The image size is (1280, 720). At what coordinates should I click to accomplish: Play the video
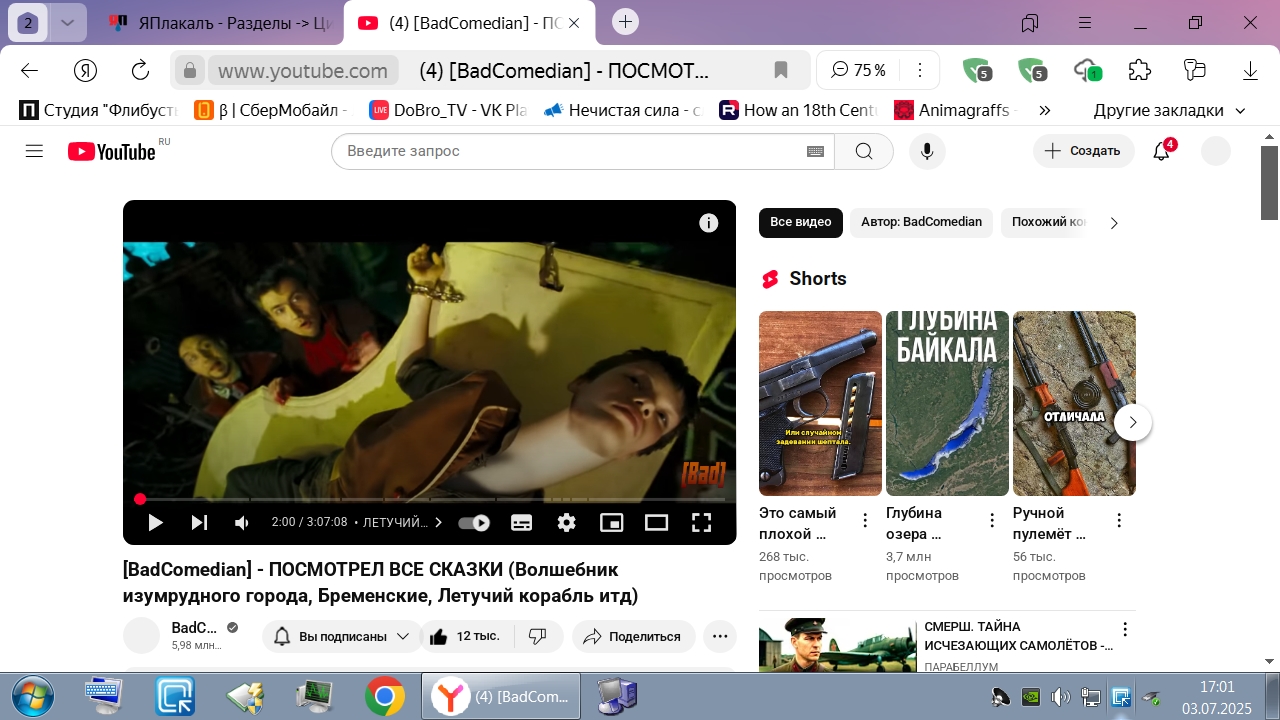(x=155, y=522)
